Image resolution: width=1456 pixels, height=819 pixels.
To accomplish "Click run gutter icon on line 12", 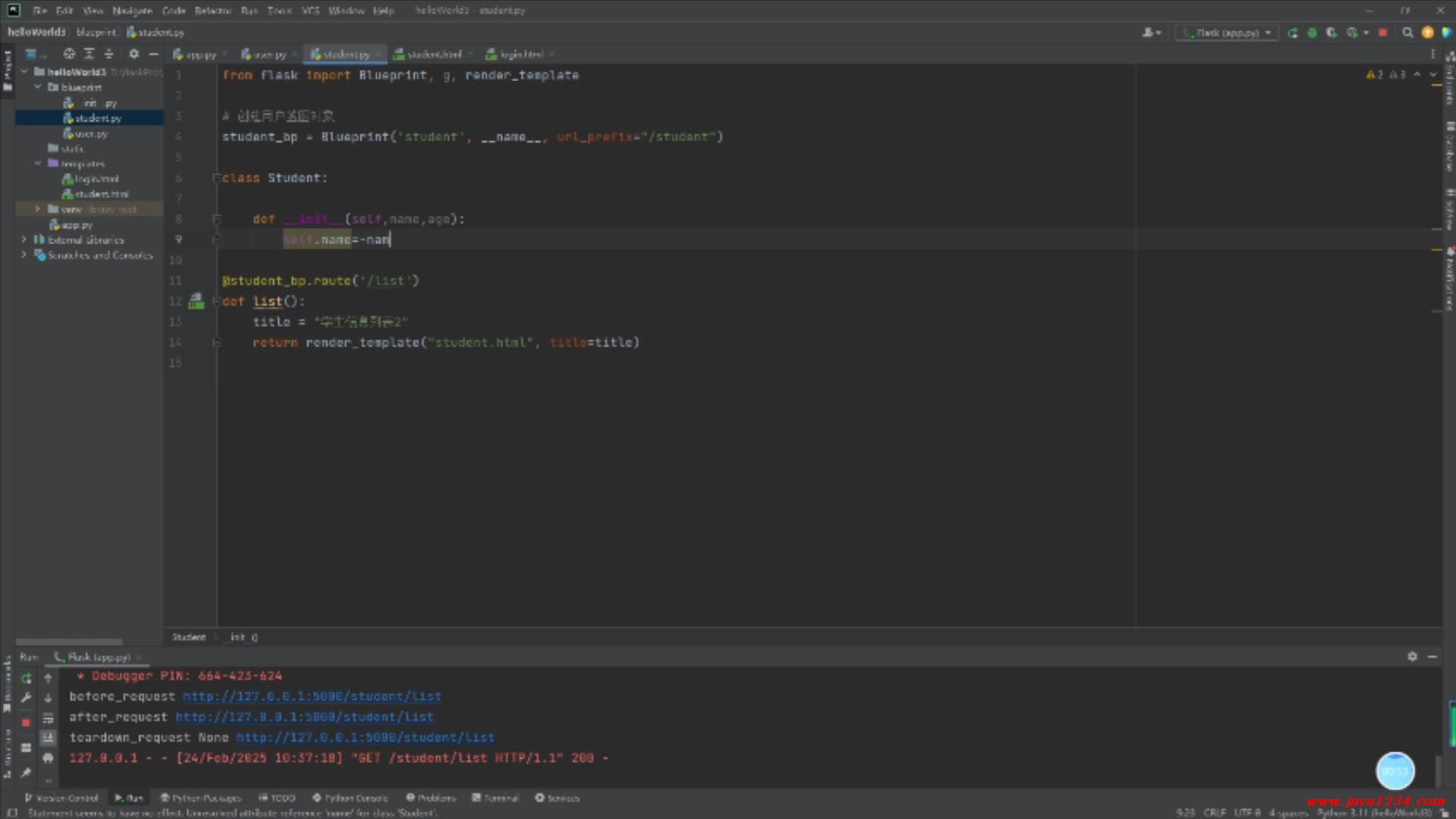I will pos(196,301).
